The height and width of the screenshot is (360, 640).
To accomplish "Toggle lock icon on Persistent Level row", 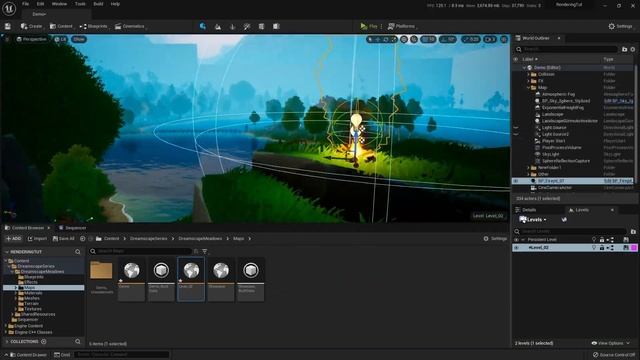I will [x=602, y=240].
